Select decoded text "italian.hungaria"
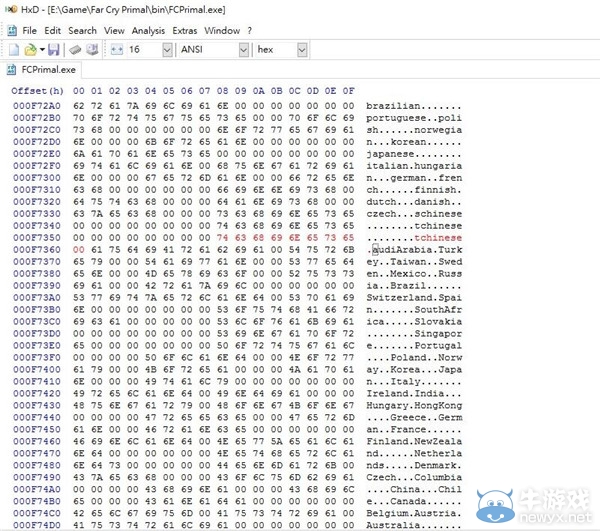 pyautogui.click(x=414, y=166)
